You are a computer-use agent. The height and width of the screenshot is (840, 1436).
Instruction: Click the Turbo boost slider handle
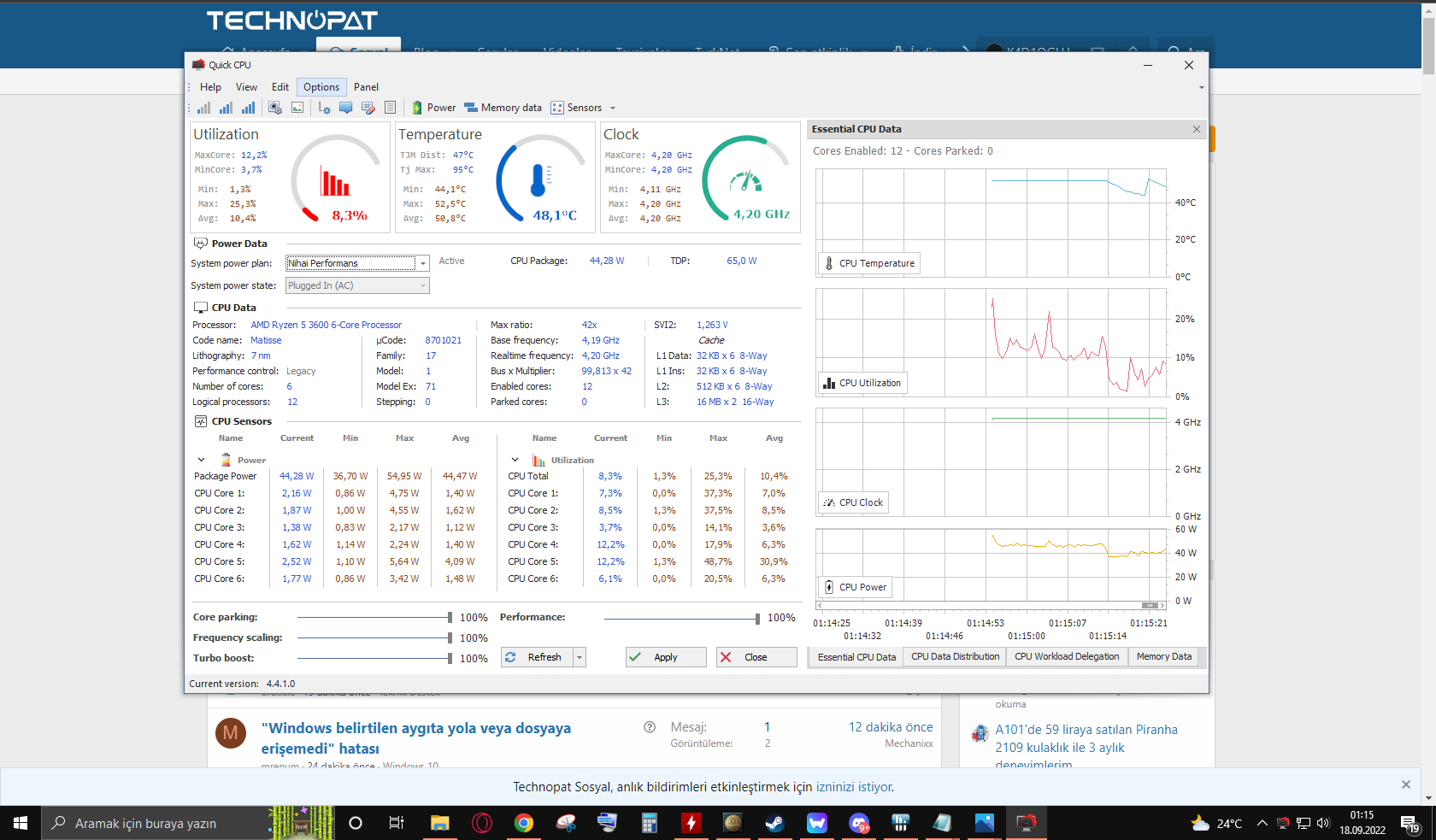coord(450,658)
